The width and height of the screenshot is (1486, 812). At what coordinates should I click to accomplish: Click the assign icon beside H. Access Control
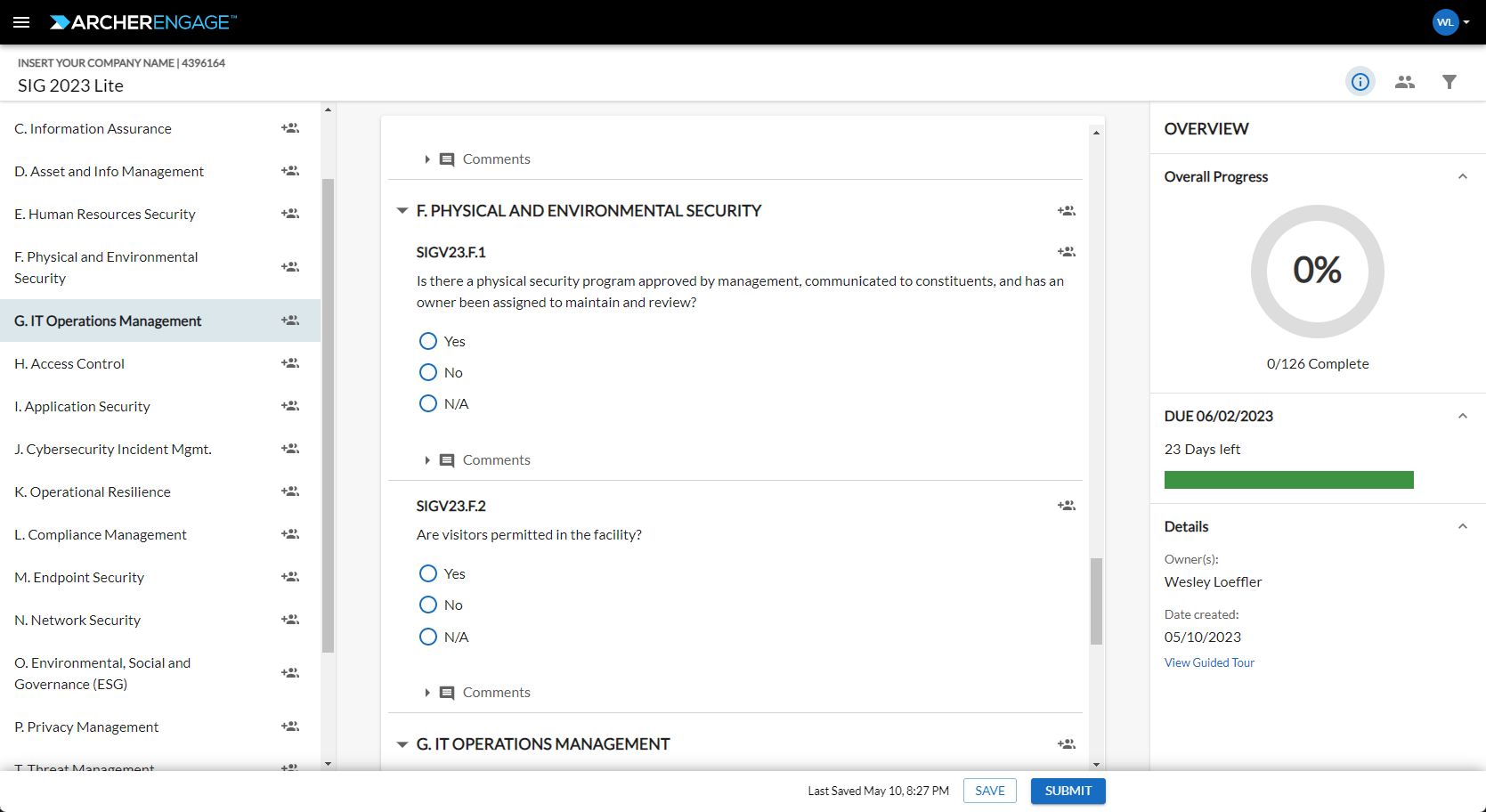(289, 363)
